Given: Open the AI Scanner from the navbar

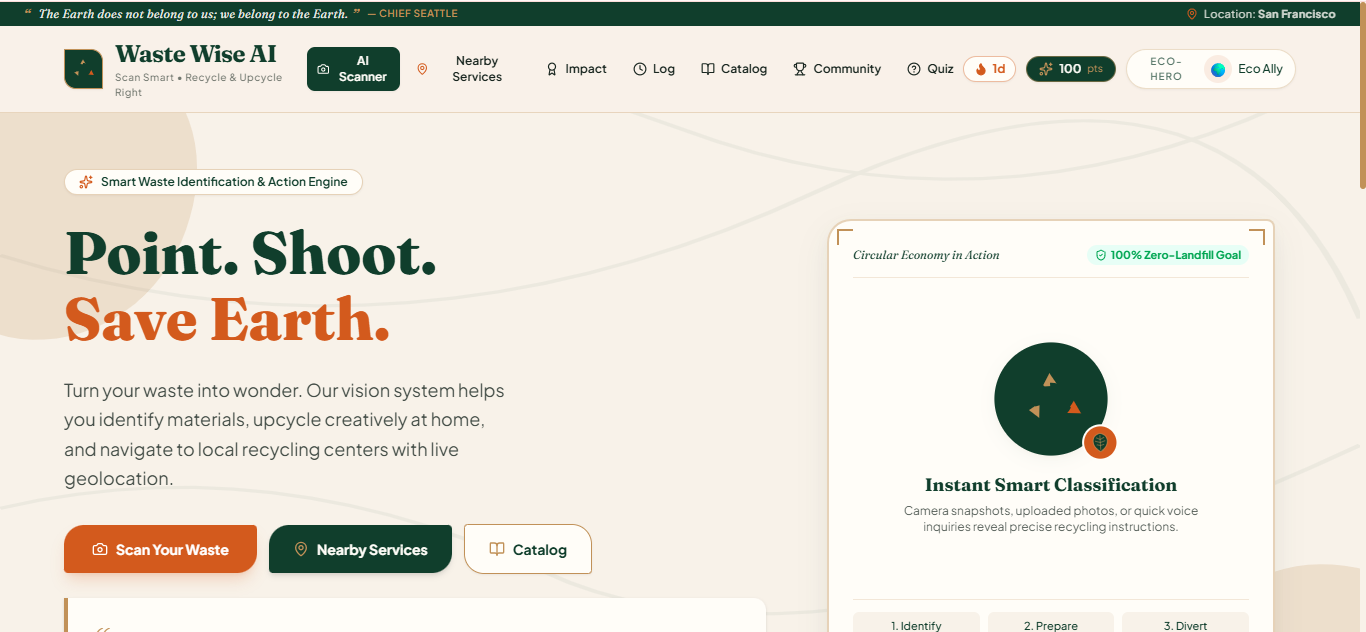Looking at the screenshot, I should (353, 69).
